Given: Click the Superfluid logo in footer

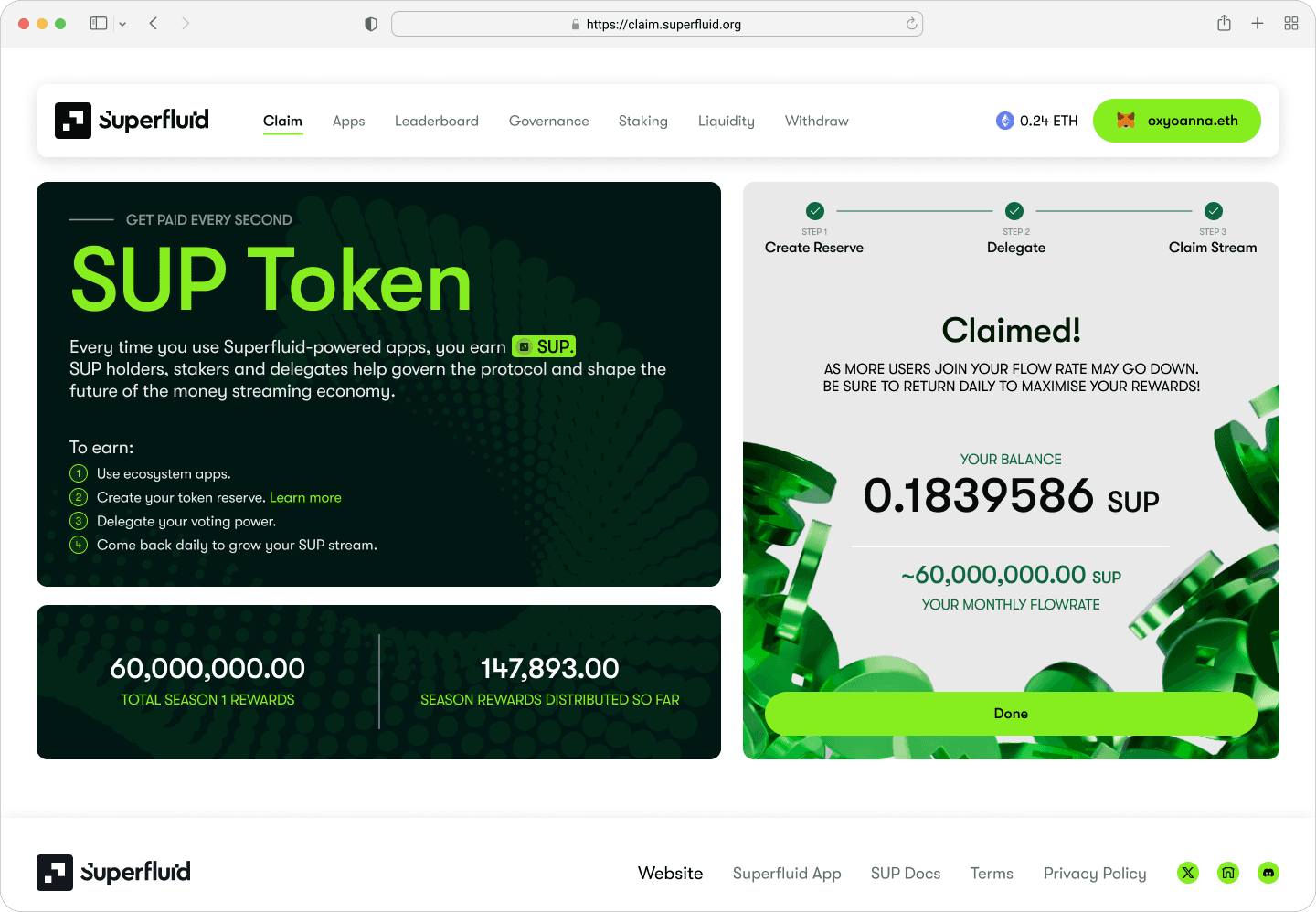Looking at the screenshot, I should (114, 873).
